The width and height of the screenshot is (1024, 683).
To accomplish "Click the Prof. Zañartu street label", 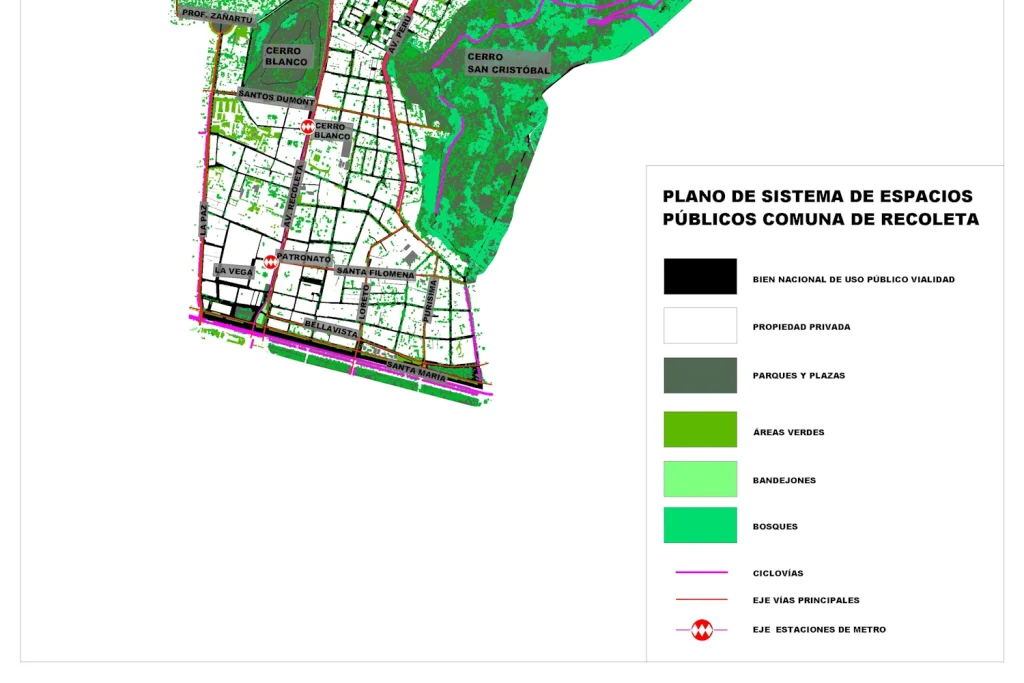I will [x=217, y=17].
